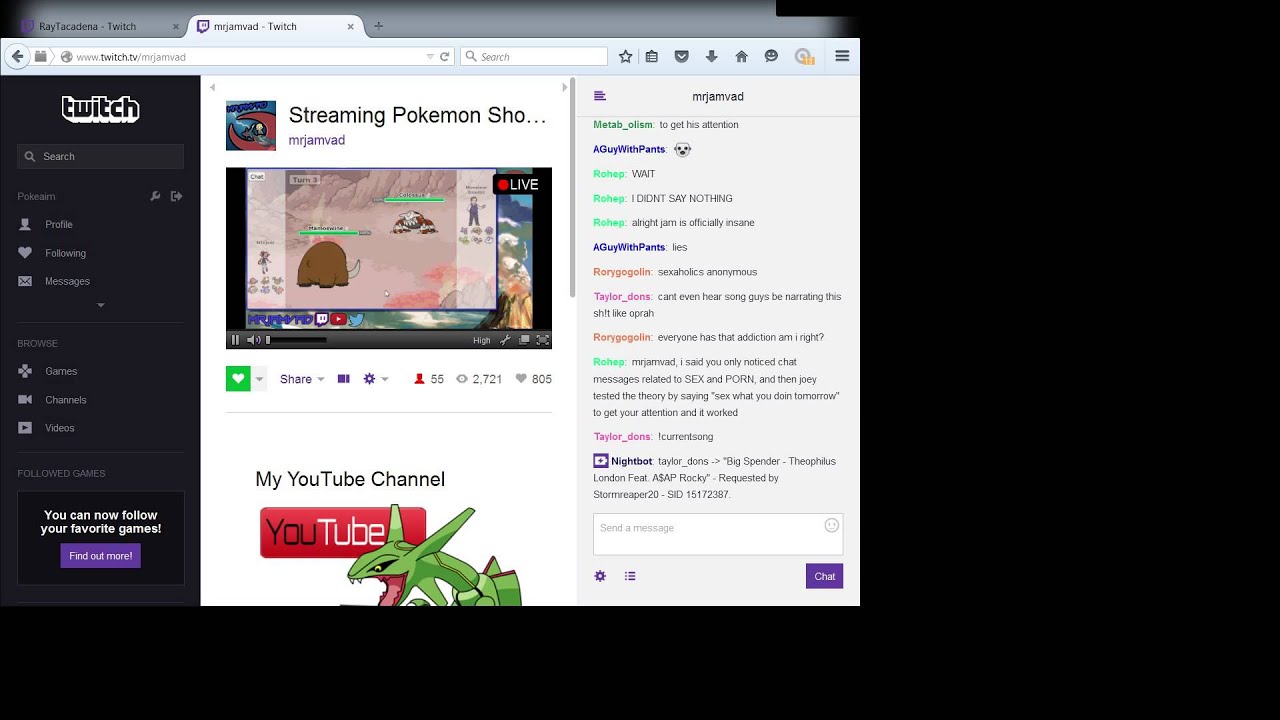Go back with browser back arrow
1280x720 pixels.
pyautogui.click(x=17, y=57)
